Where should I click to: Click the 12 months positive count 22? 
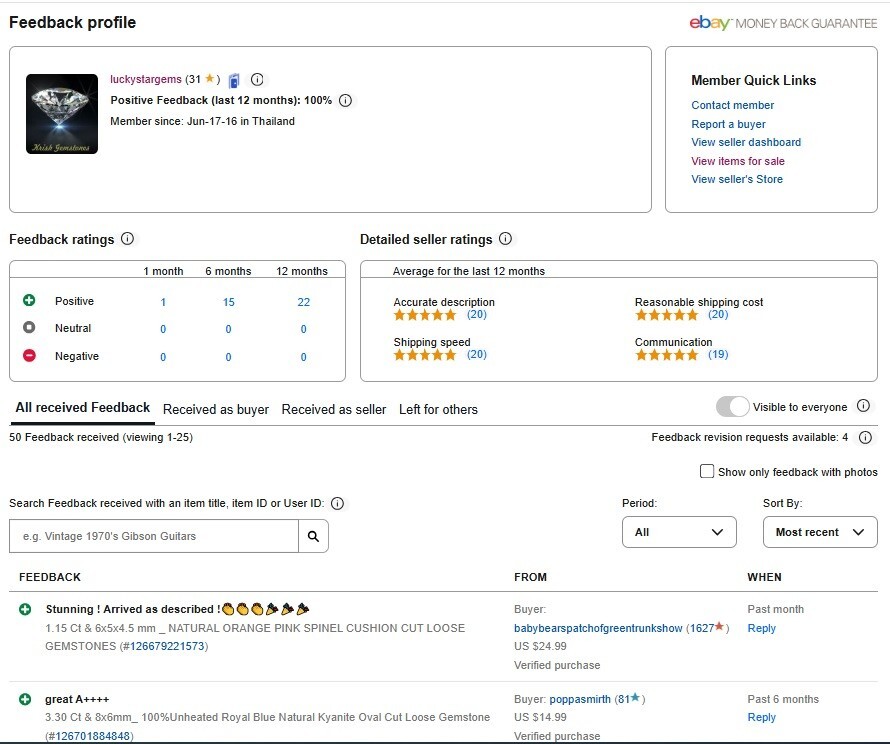pos(303,302)
